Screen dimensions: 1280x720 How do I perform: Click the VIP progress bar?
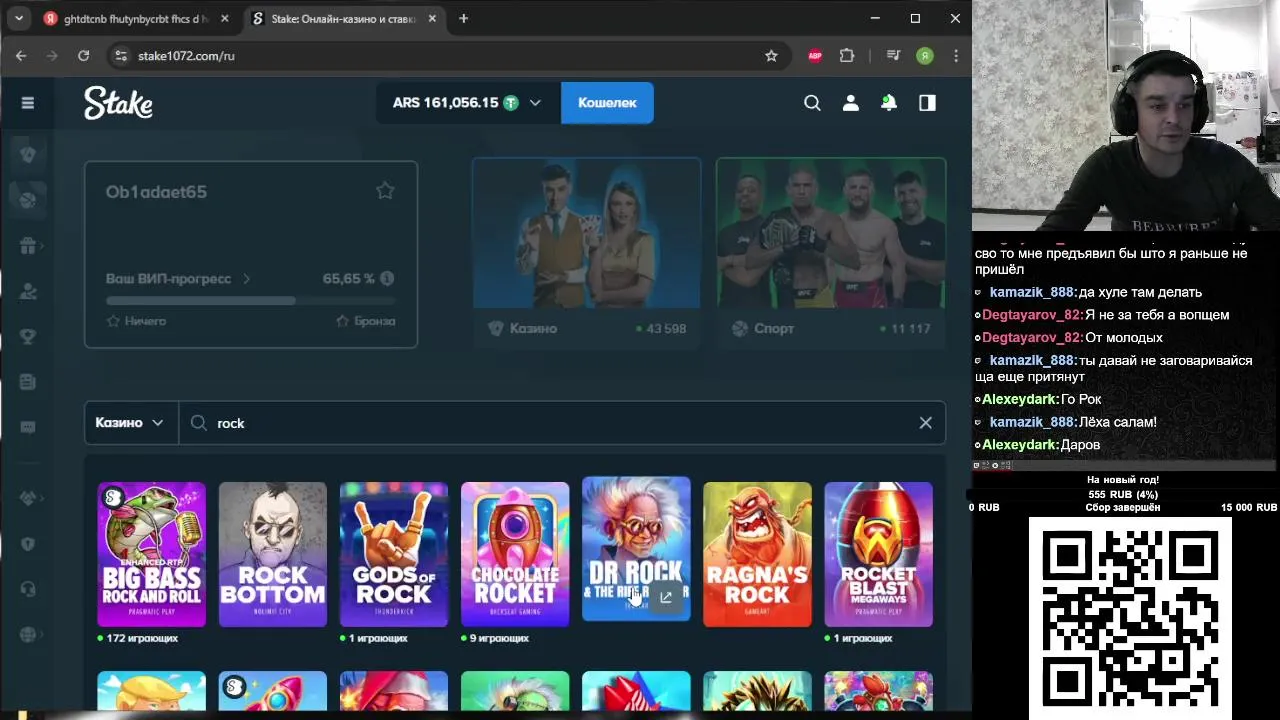point(250,300)
